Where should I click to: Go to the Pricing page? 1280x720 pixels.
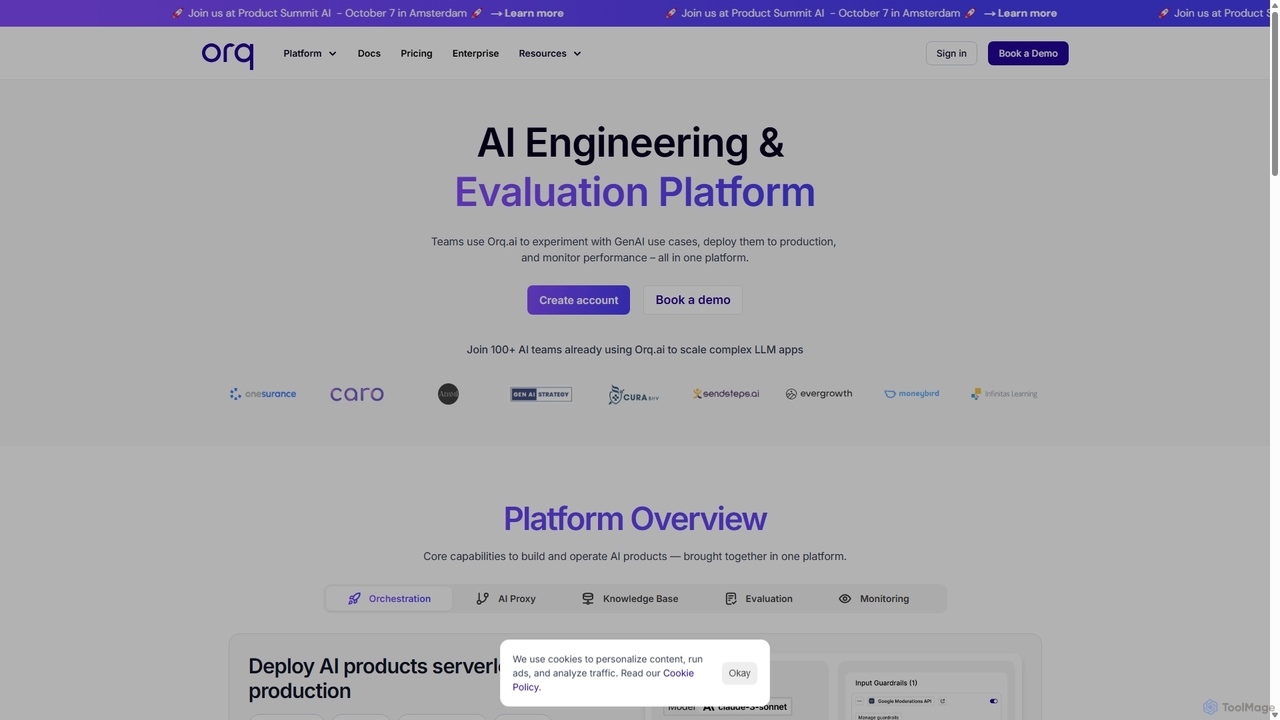416,54
